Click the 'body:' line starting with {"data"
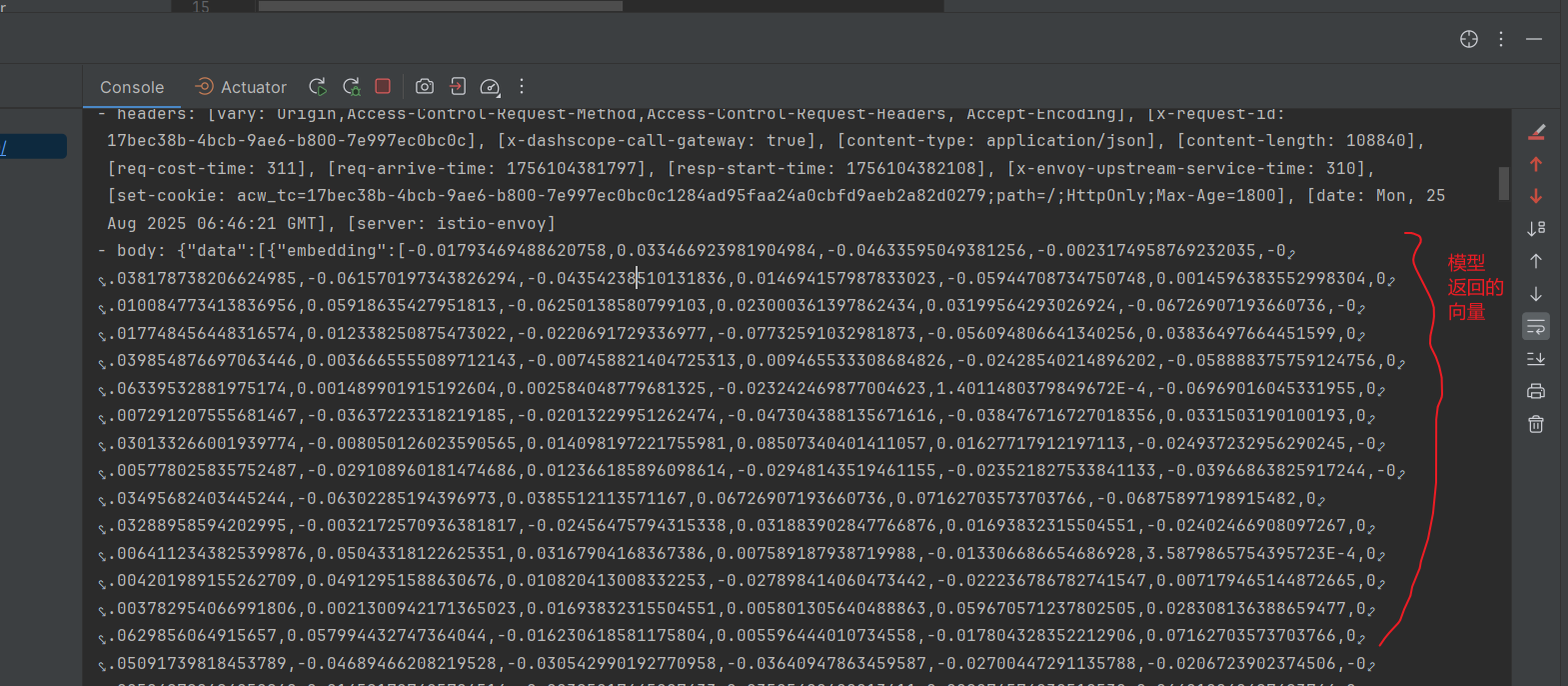Screen dimensions: 1568x686 point(697,251)
